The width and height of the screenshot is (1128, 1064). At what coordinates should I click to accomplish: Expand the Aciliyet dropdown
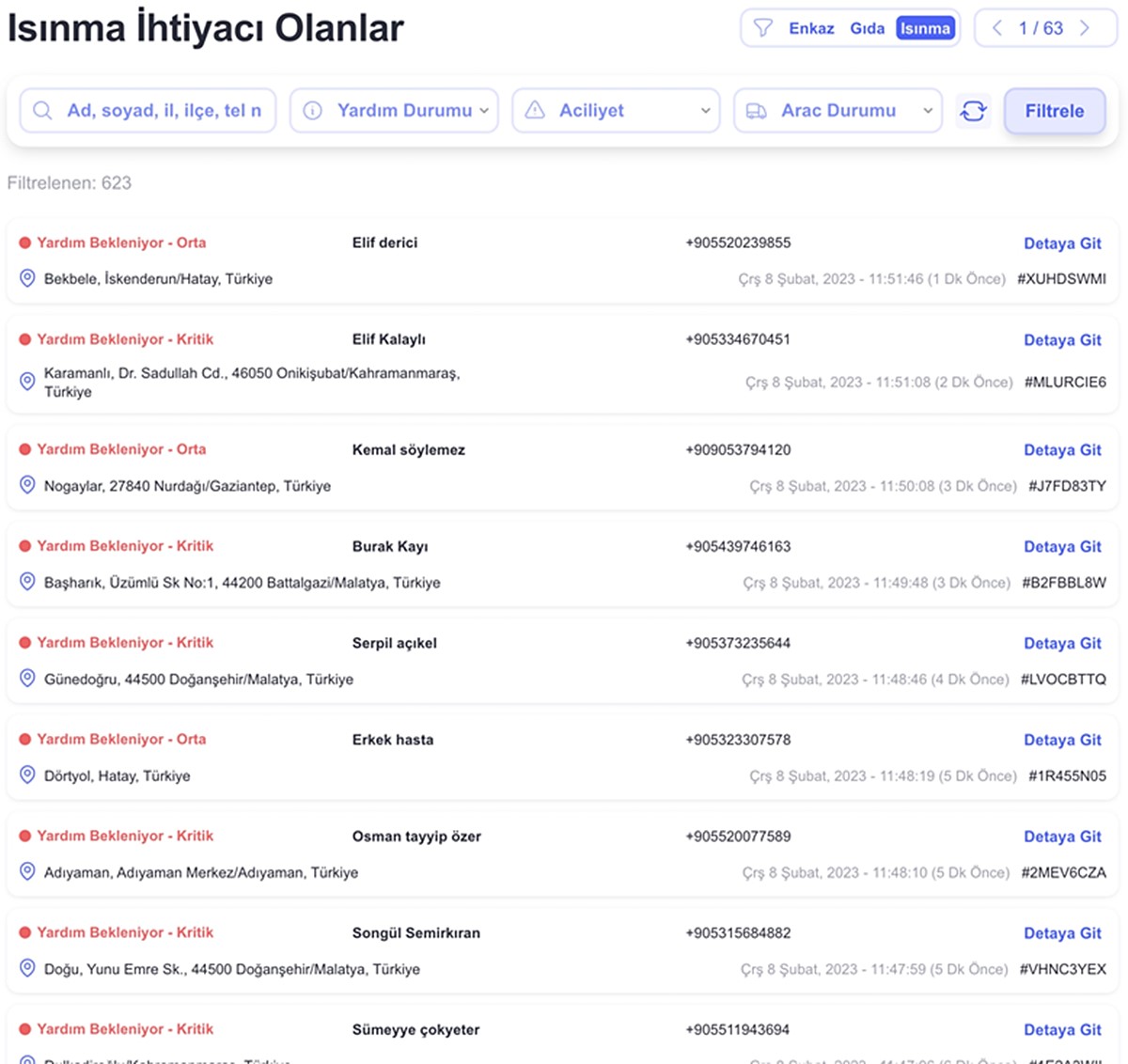point(616,111)
